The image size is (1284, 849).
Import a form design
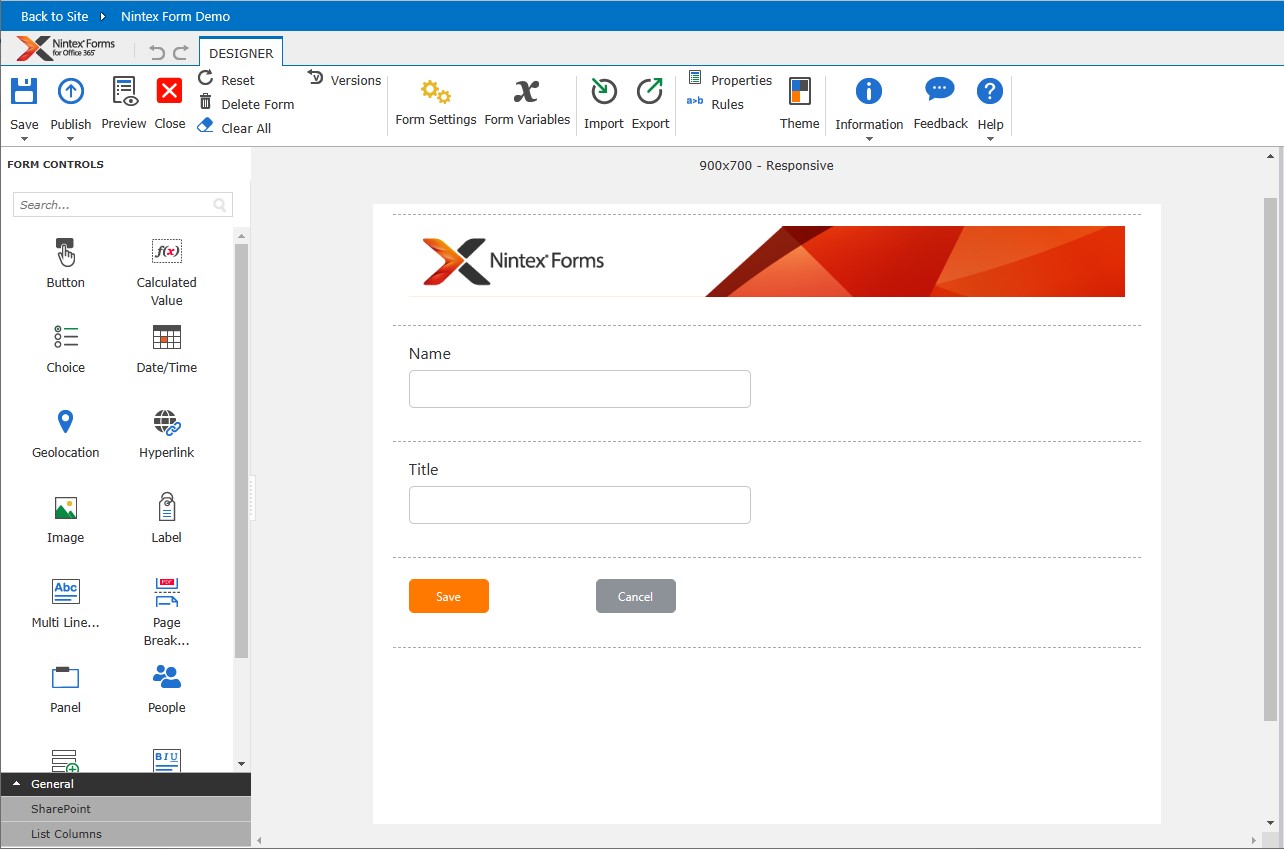[x=603, y=100]
